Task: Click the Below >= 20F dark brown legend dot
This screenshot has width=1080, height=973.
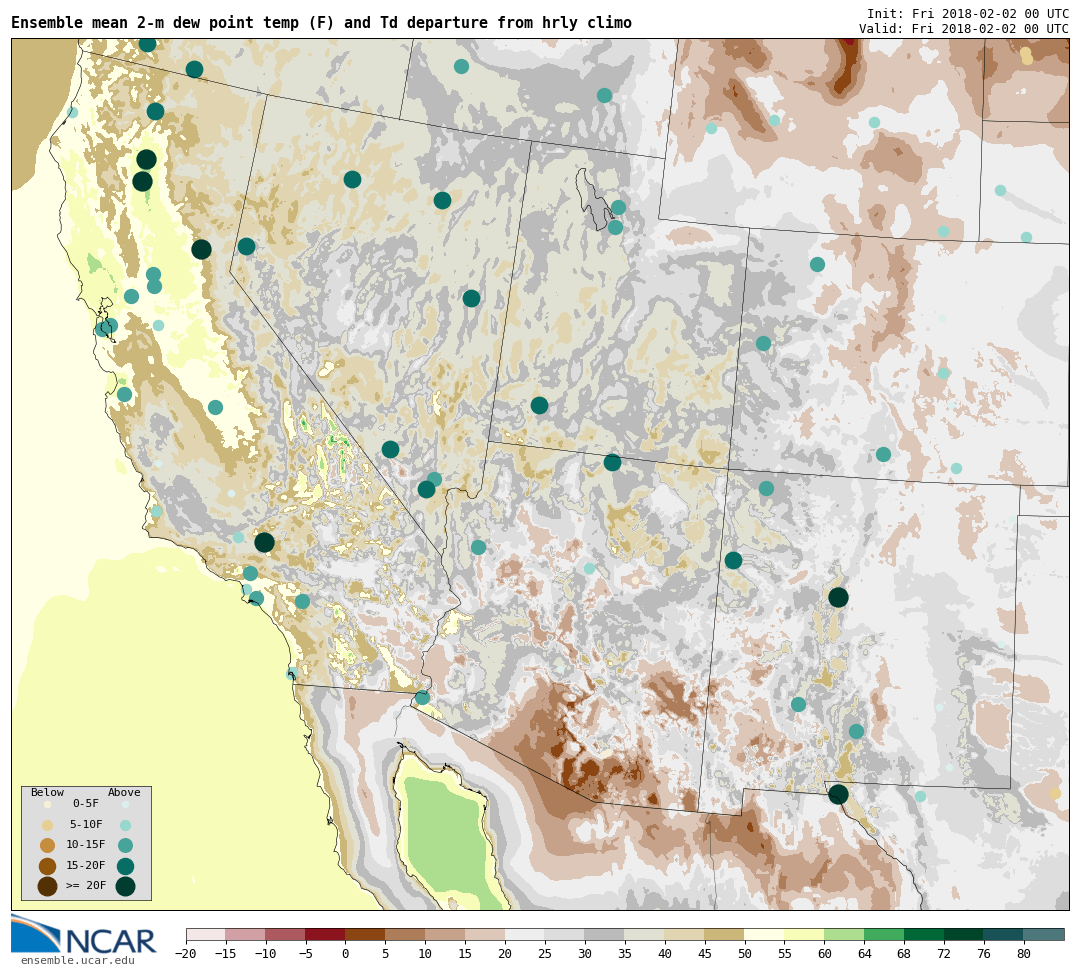Action: pyautogui.click(x=48, y=887)
